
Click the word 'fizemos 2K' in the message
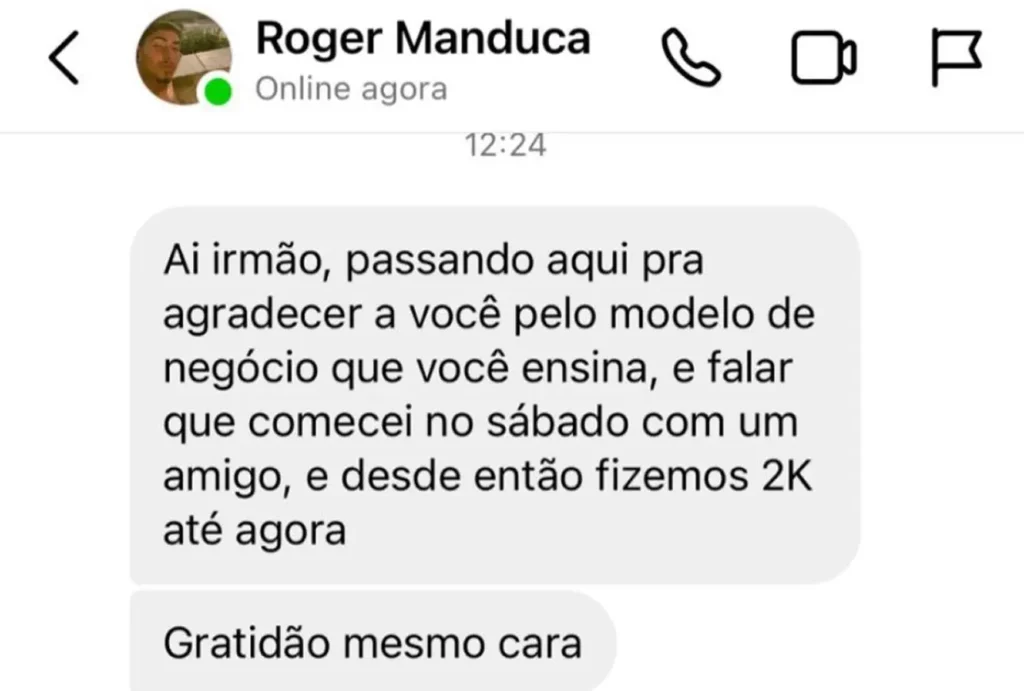coord(703,475)
